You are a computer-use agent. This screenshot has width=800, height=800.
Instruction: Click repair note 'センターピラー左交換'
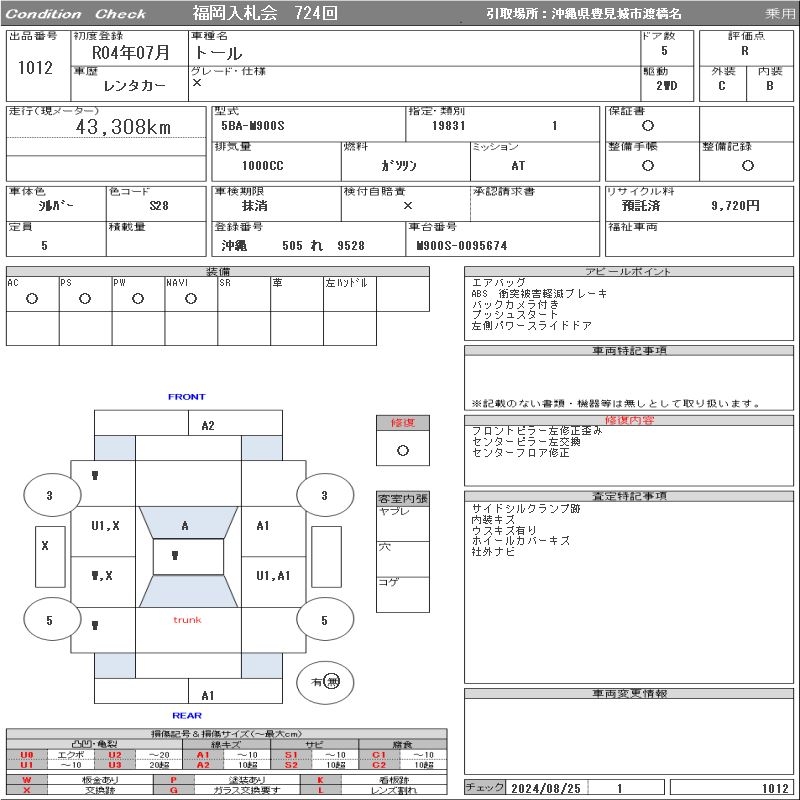526,442
